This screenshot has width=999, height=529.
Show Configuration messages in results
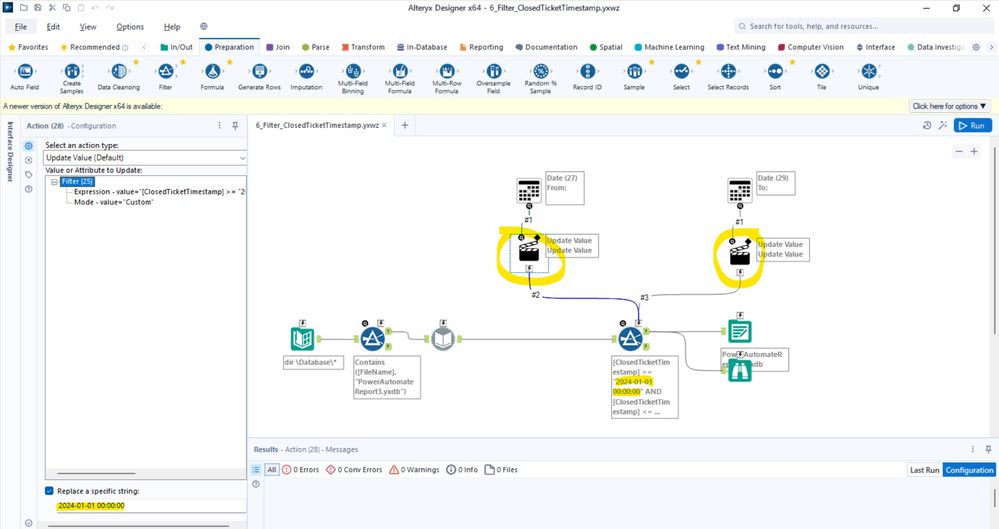(x=968, y=470)
